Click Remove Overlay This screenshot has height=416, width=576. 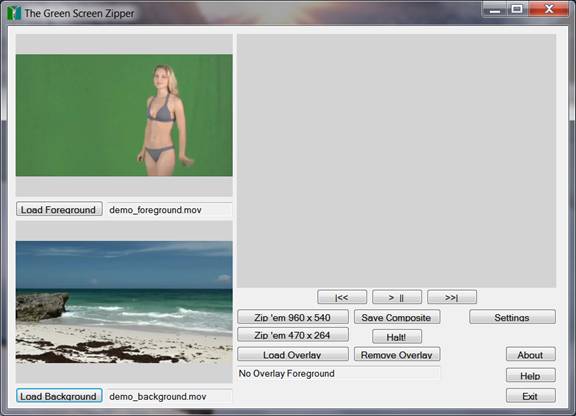coord(397,355)
